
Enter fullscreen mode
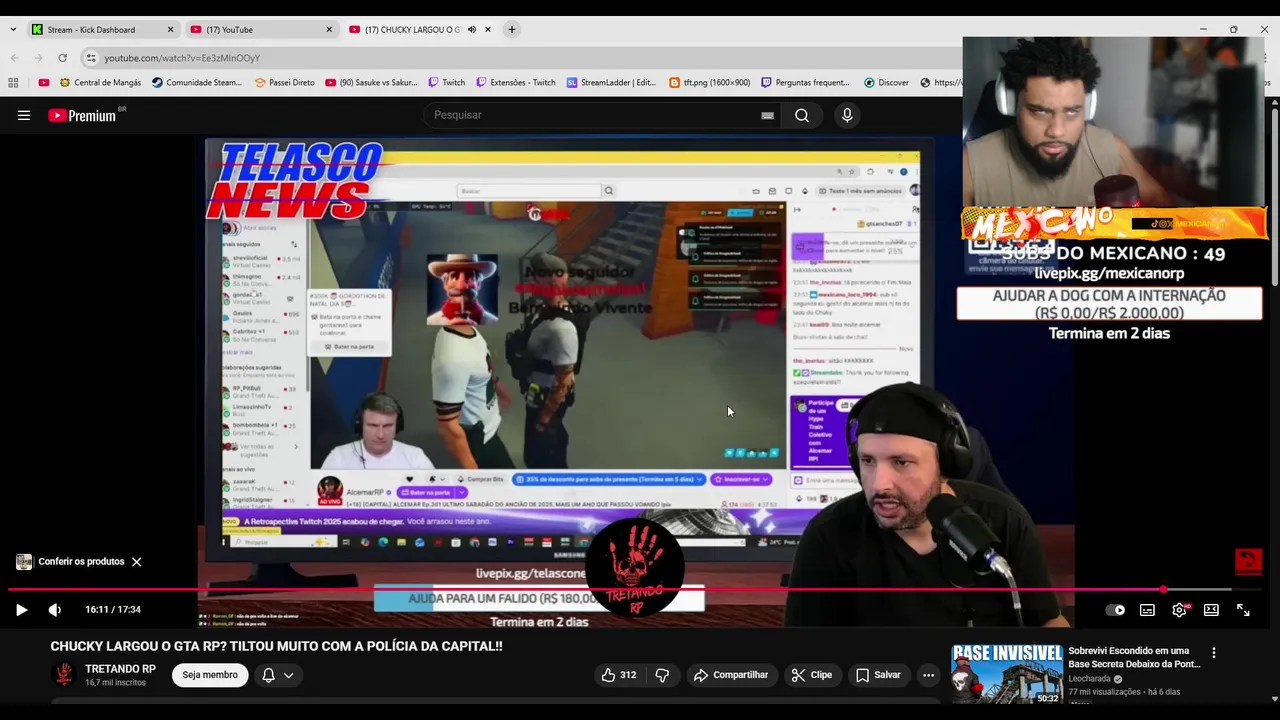(1243, 610)
